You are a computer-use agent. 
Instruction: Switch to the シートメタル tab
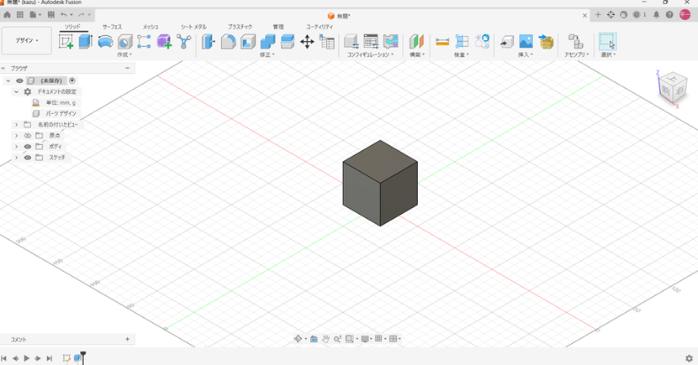click(193, 27)
